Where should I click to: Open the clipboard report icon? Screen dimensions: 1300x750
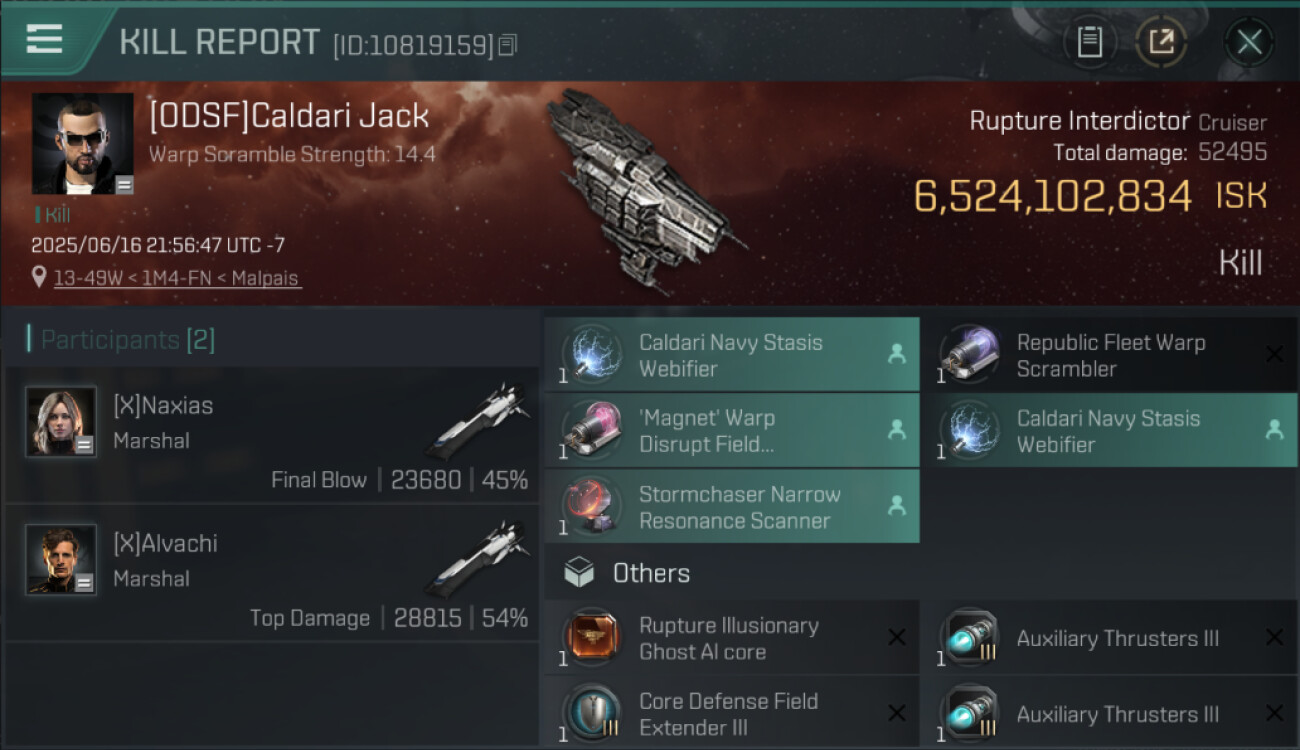tap(1089, 42)
